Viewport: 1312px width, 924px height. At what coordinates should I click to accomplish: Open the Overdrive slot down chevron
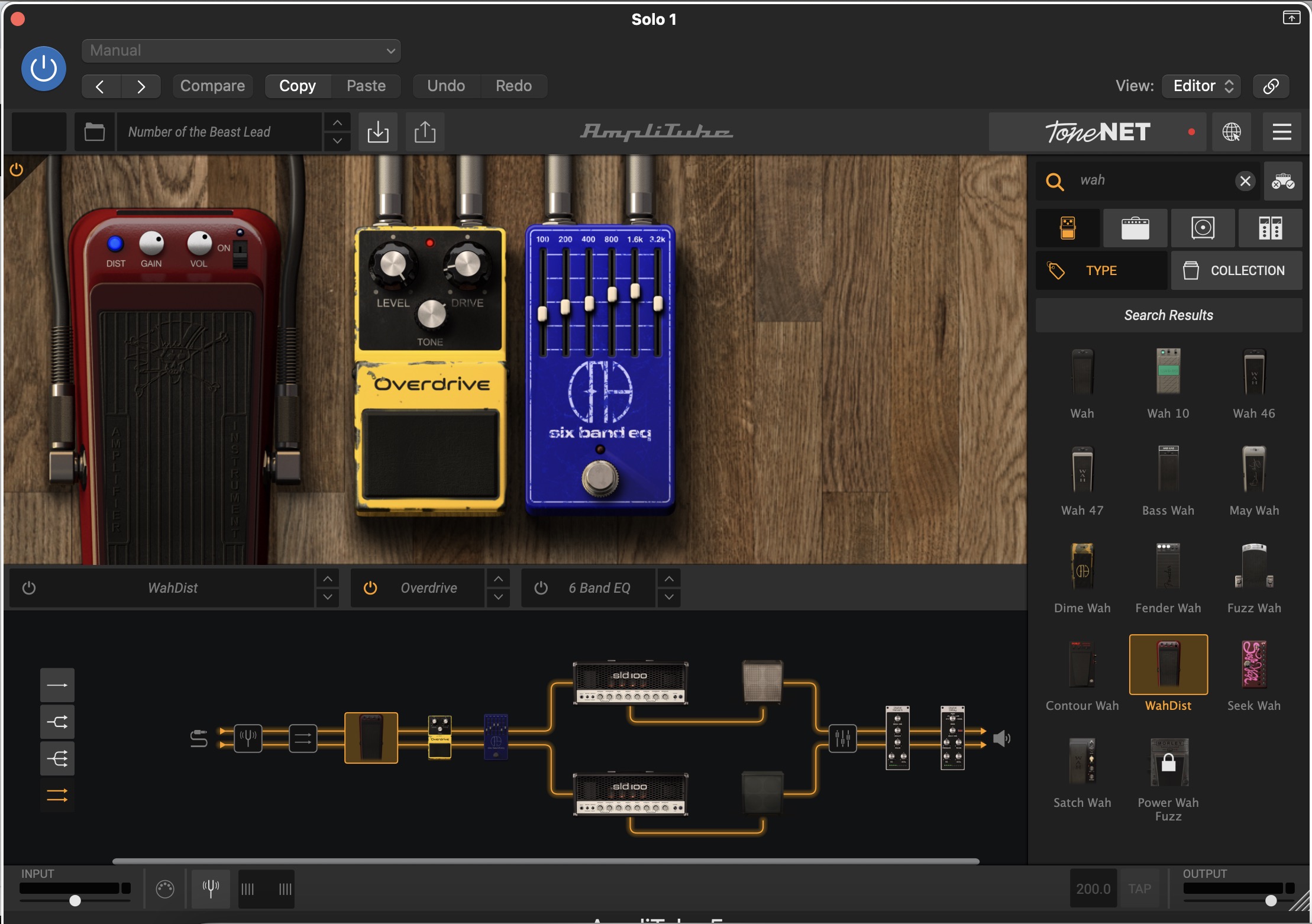click(499, 597)
